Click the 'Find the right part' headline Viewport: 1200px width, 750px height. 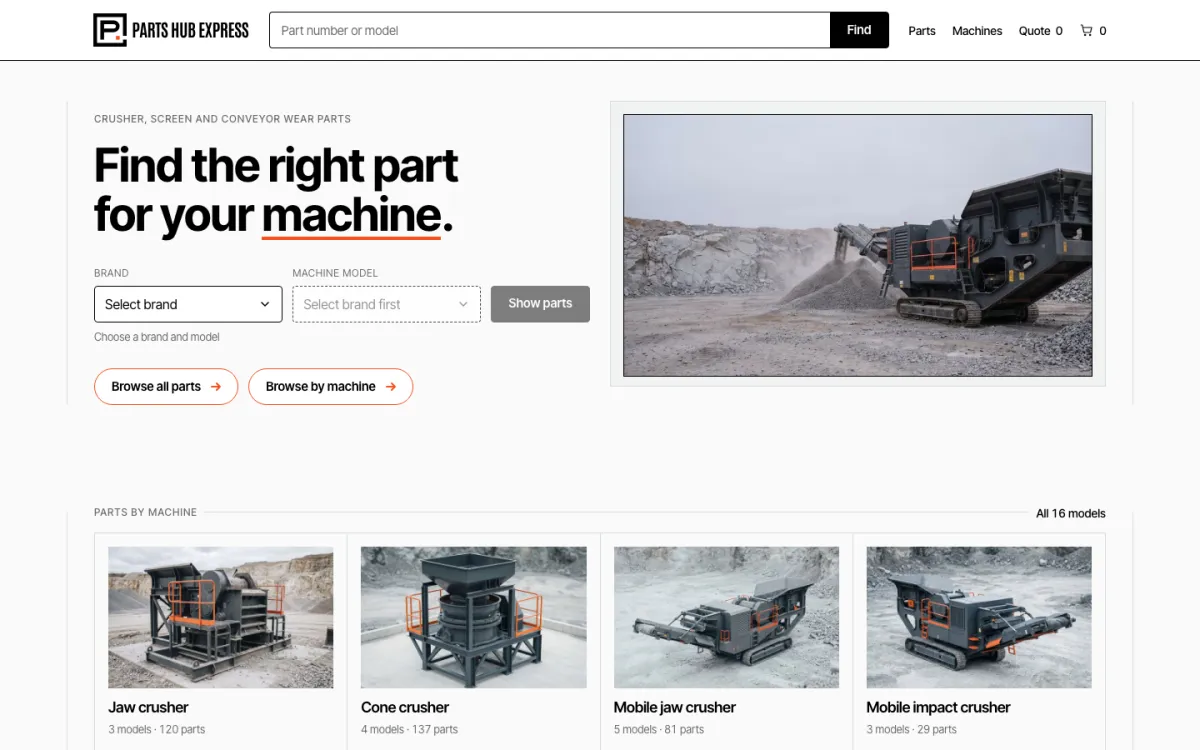(276, 166)
